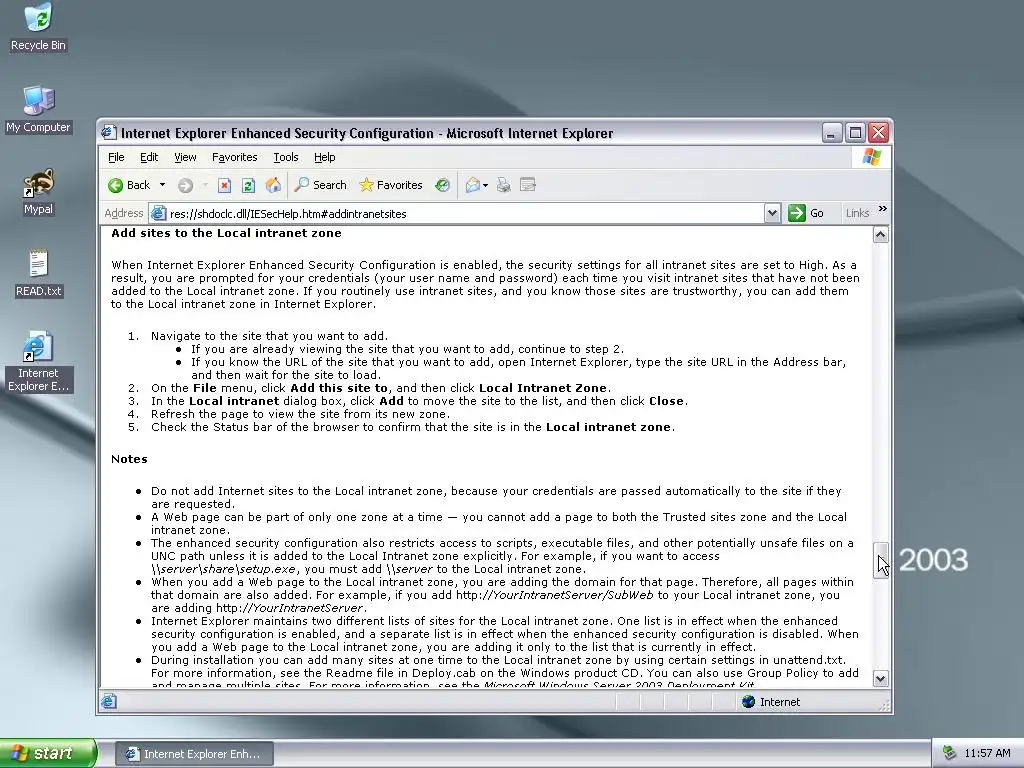This screenshot has width=1024, height=768.
Task: Click the vertical scrollbar thumb
Action: tap(880, 560)
